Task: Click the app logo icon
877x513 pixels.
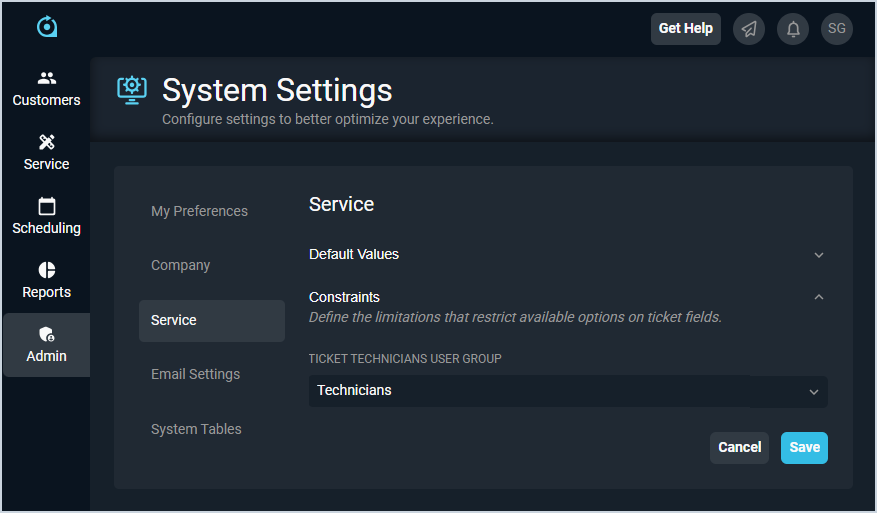Action: [47, 27]
